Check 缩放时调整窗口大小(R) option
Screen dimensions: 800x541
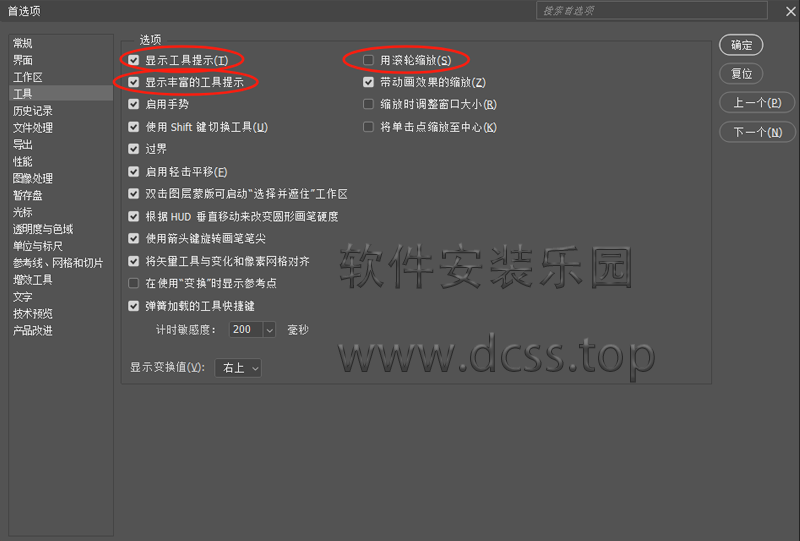(x=368, y=104)
